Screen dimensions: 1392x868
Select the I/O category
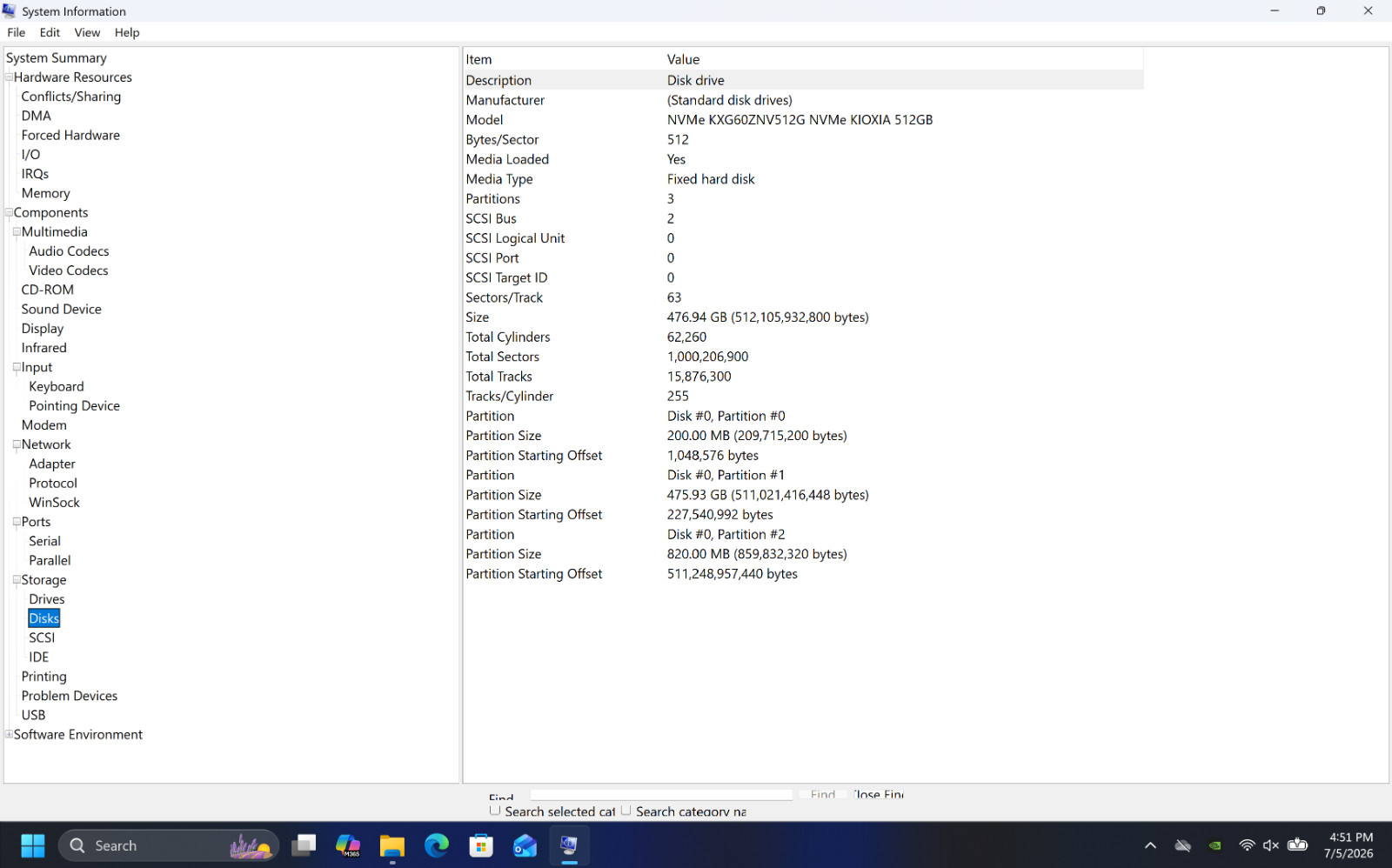(x=30, y=155)
